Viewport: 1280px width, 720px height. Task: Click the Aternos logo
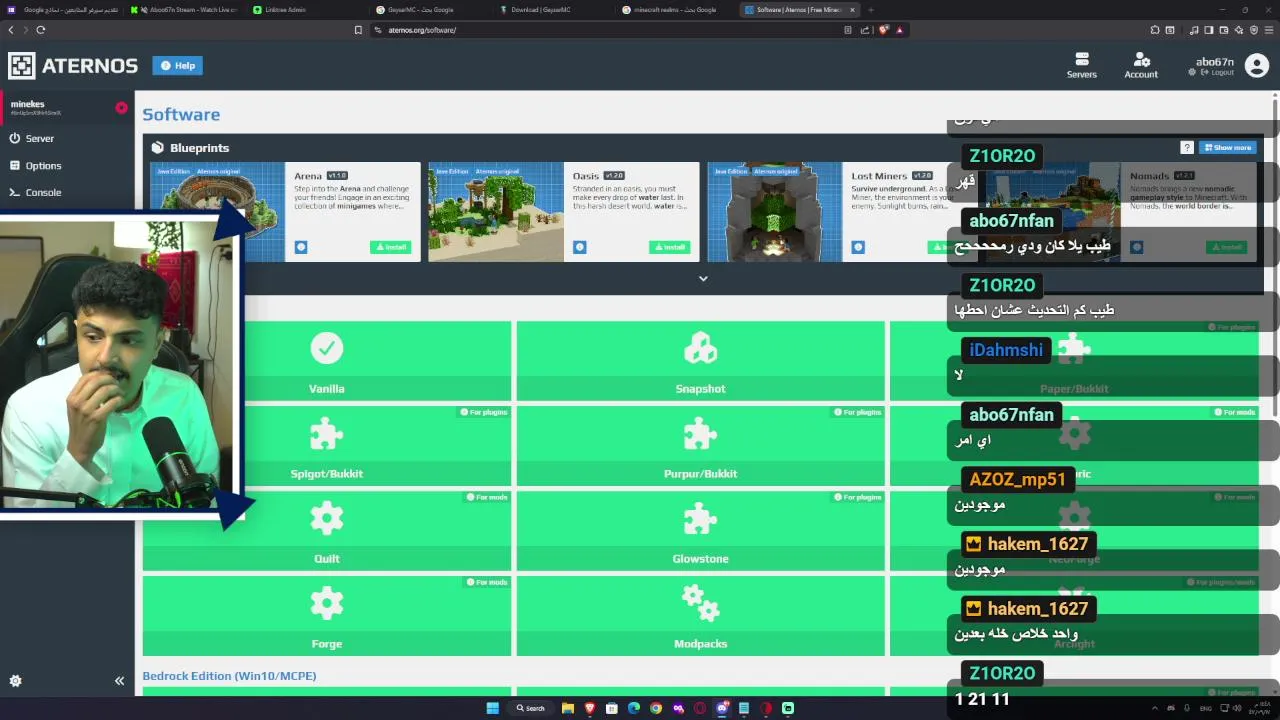point(73,66)
